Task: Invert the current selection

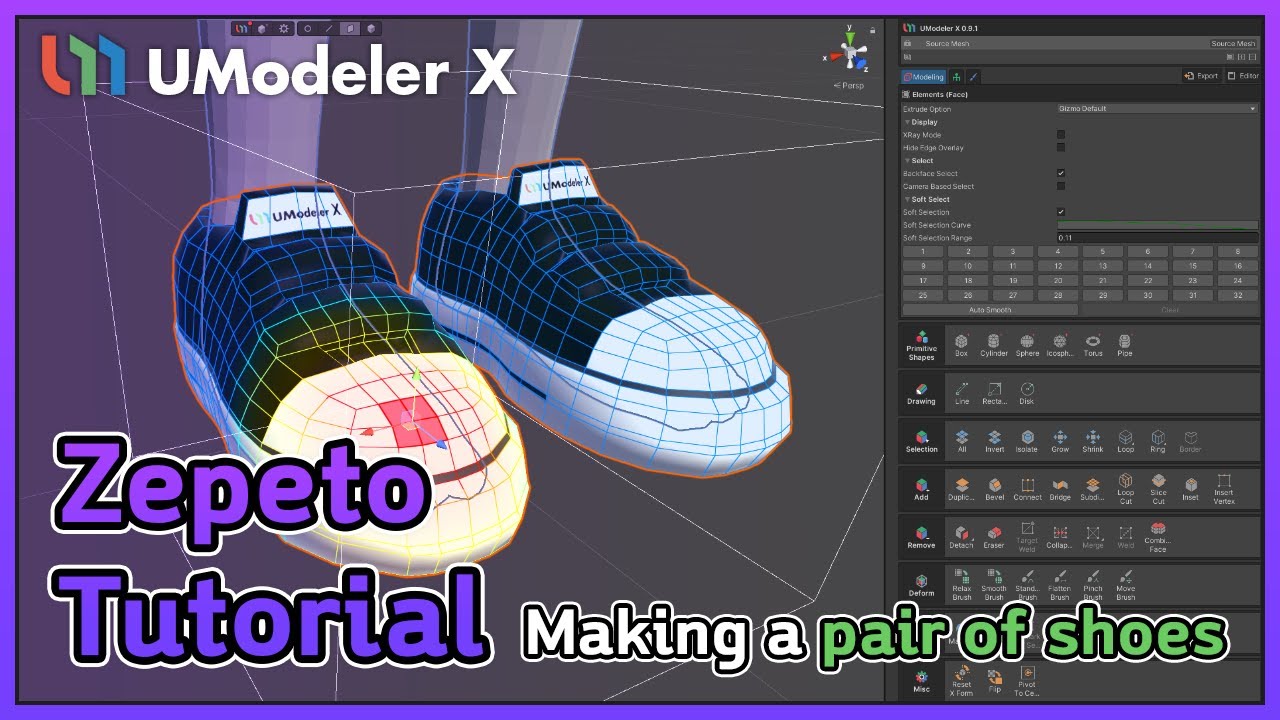Action: click(x=994, y=441)
